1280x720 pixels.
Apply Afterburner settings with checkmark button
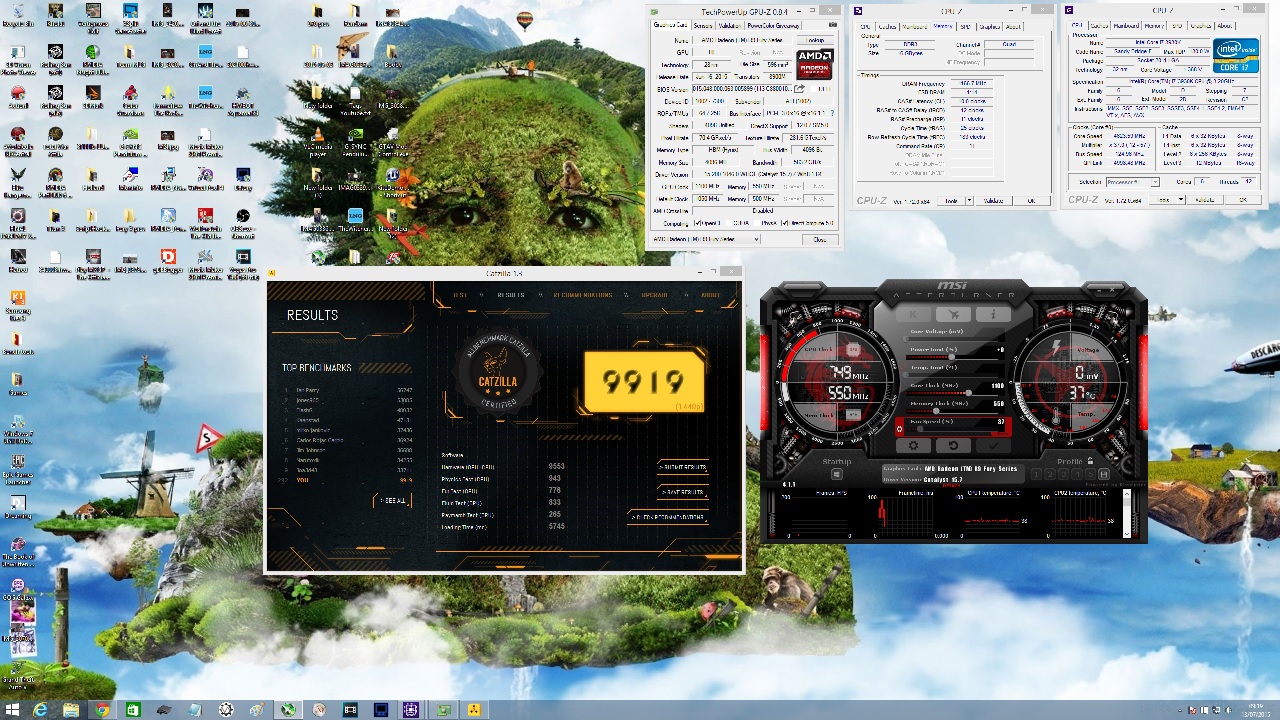click(x=993, y=446)
